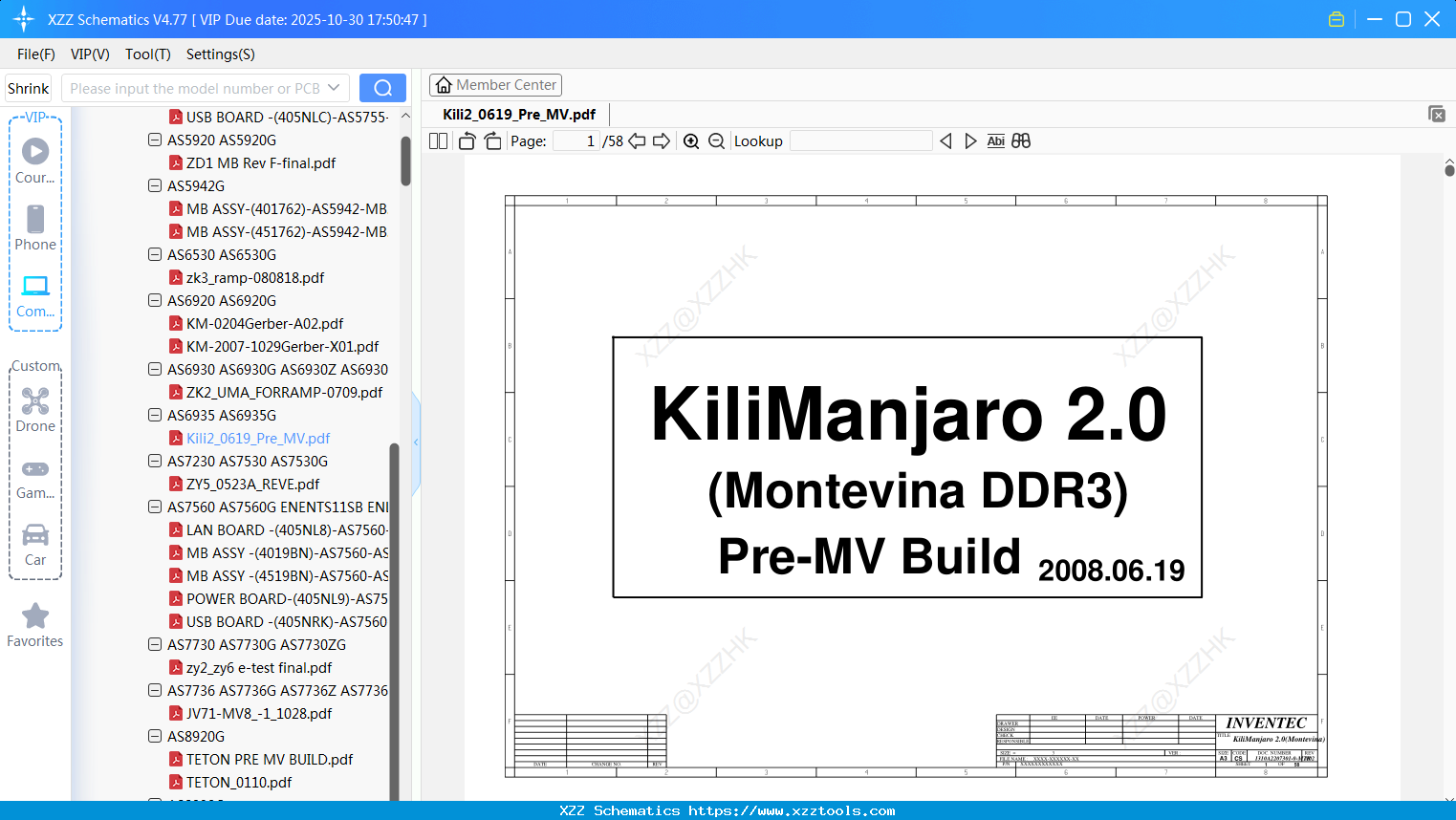Collapse the AS6930 AS6930G folder

[155, 369]
